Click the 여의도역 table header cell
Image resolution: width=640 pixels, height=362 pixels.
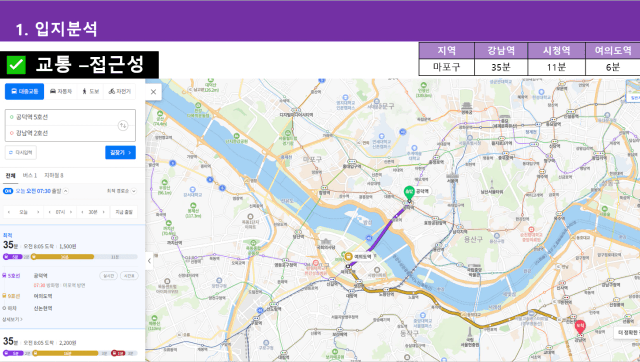[x=613, y=51]
